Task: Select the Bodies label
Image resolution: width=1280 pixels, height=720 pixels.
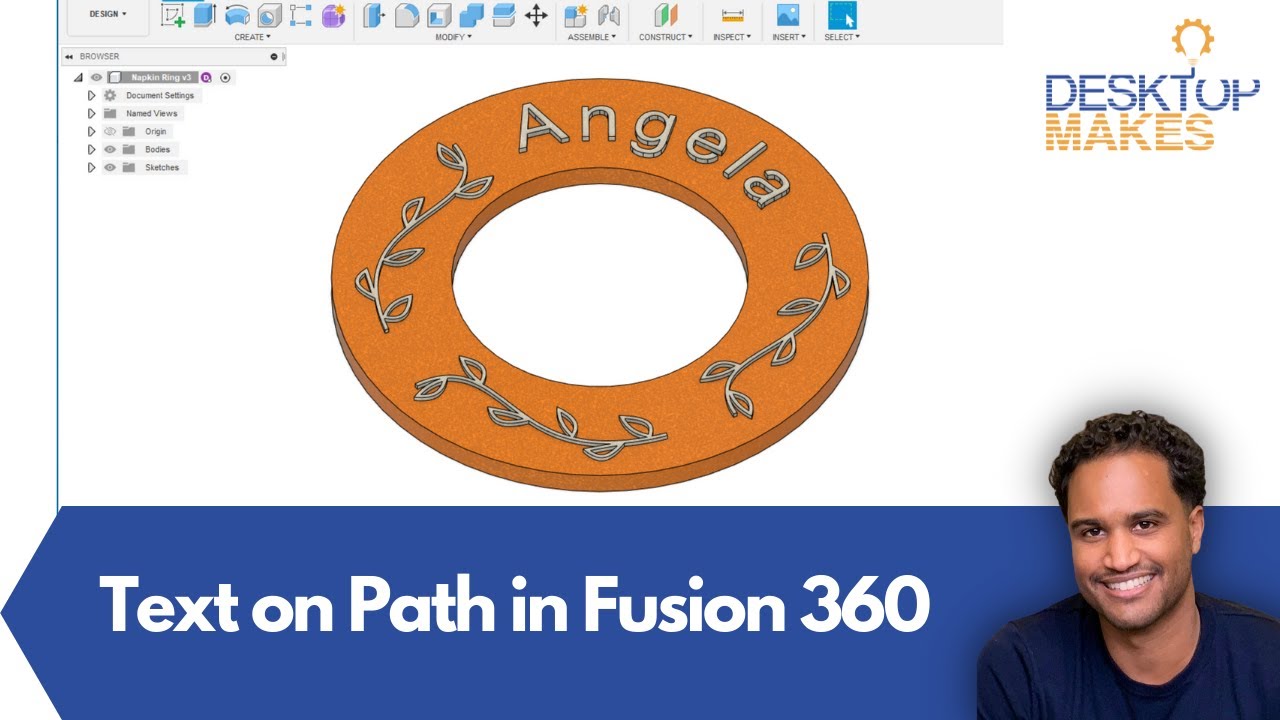Action: tap(158, 149)
